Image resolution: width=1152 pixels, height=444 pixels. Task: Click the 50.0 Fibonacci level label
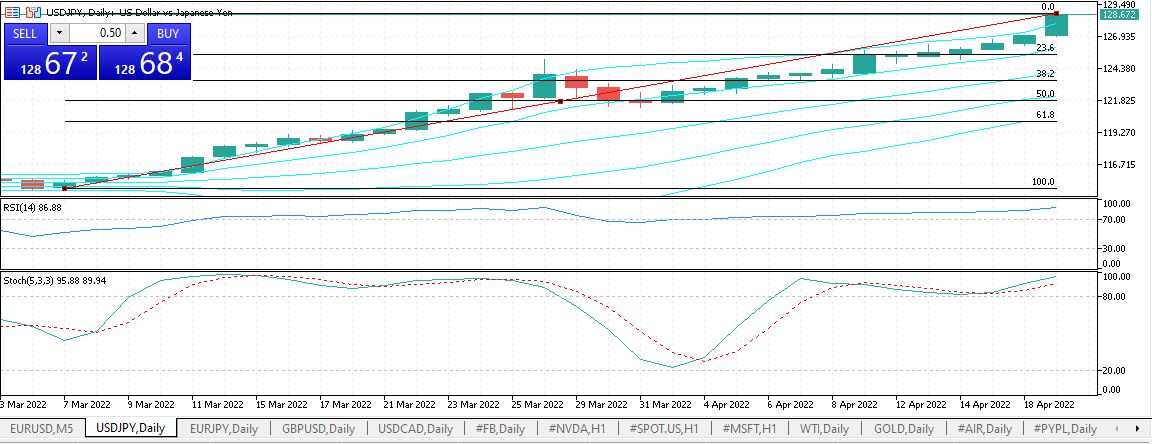pyautogui.click(x=1045, y=94)
